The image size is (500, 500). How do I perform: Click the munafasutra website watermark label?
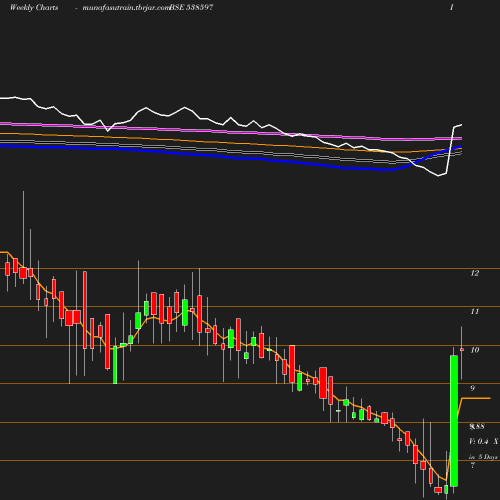pos(126,8)
